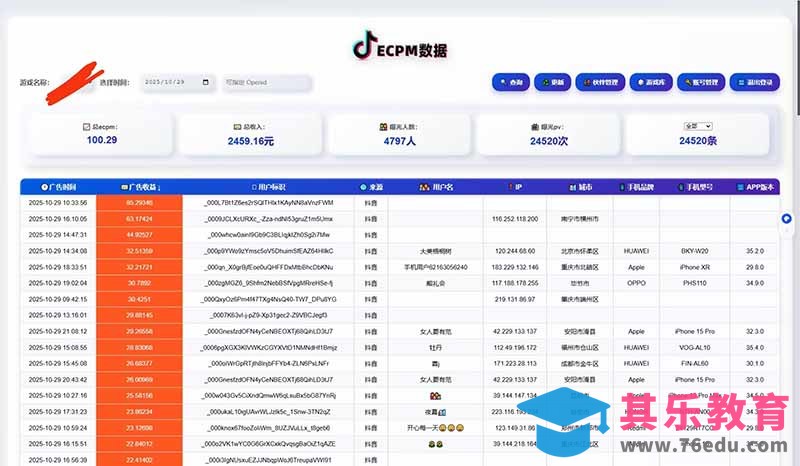800x466 pixels.
Task: Click total income 2459.16元
Action: click(x=251, y=141)
